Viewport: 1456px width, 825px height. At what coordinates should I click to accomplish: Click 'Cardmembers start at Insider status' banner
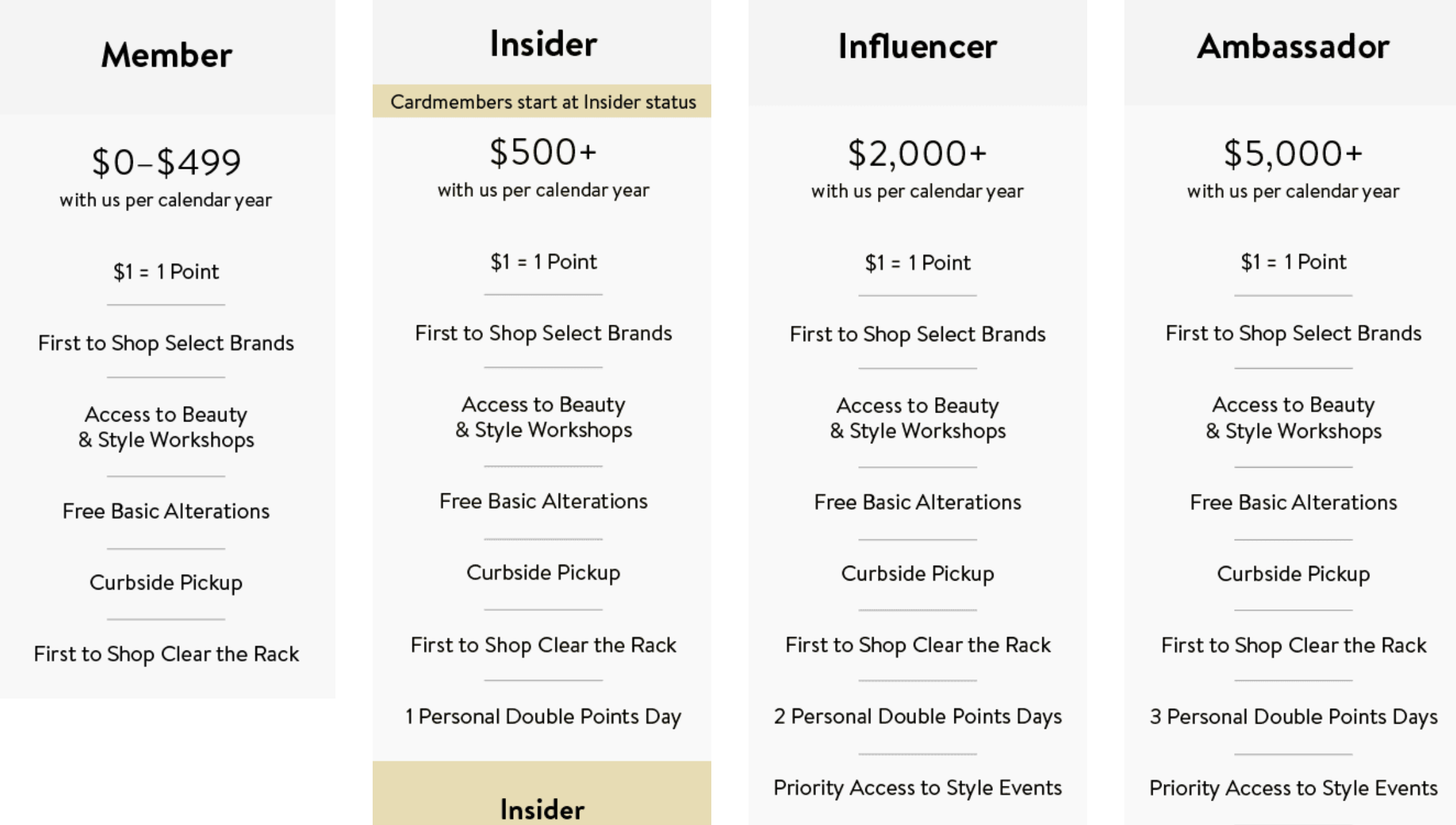pyautogui.click(x=543, y=101)
